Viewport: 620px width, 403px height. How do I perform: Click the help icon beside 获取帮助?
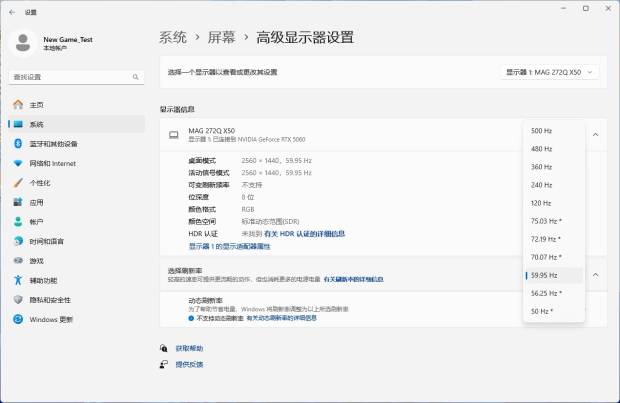(x=164, y=348)
